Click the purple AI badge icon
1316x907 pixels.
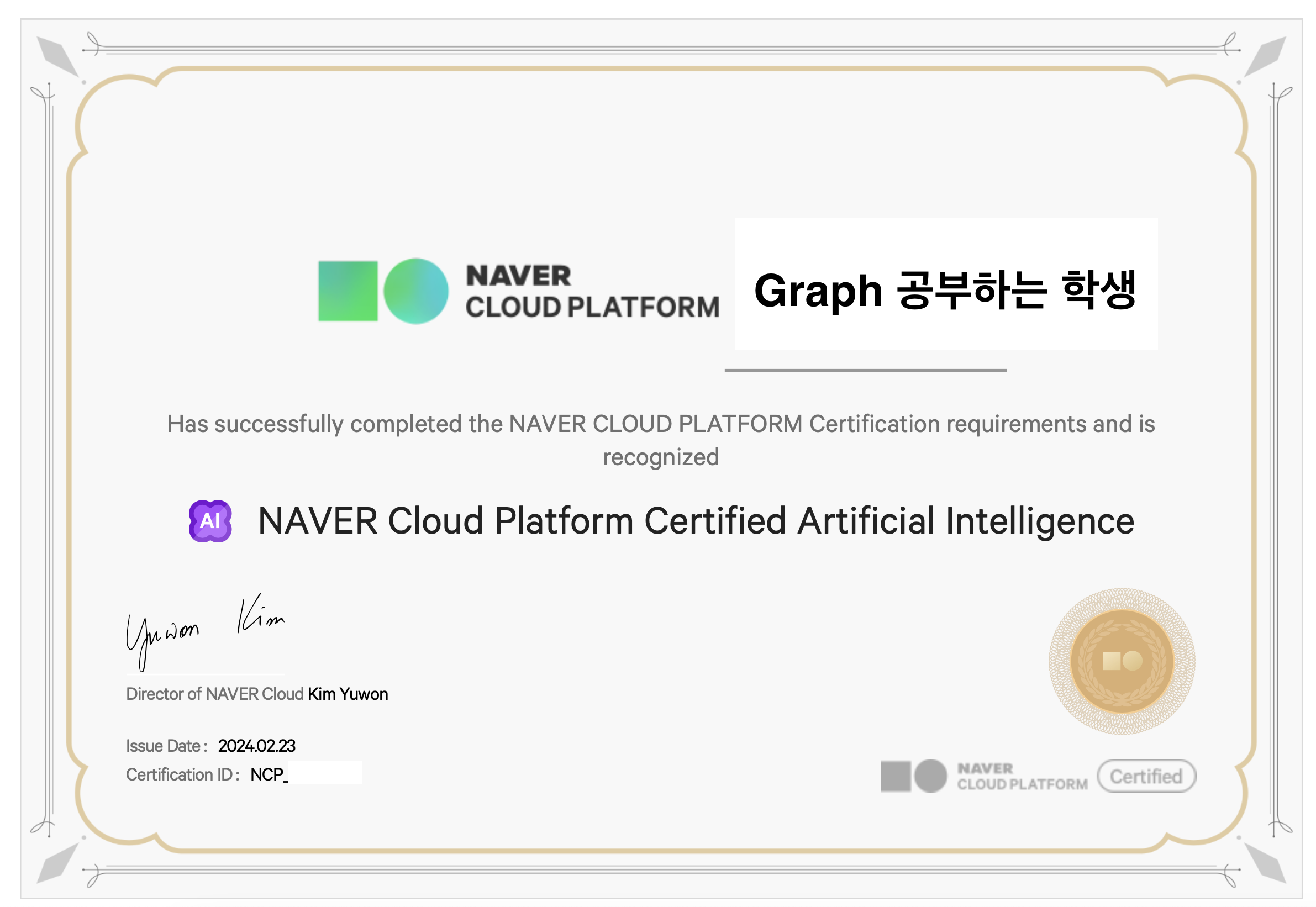point(210,520)
